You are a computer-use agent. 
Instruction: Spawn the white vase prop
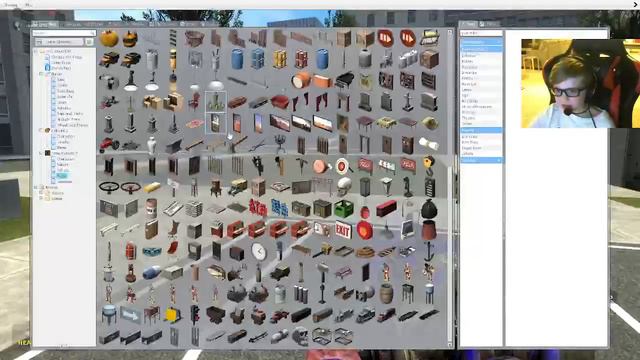click(x=151, y=145)
